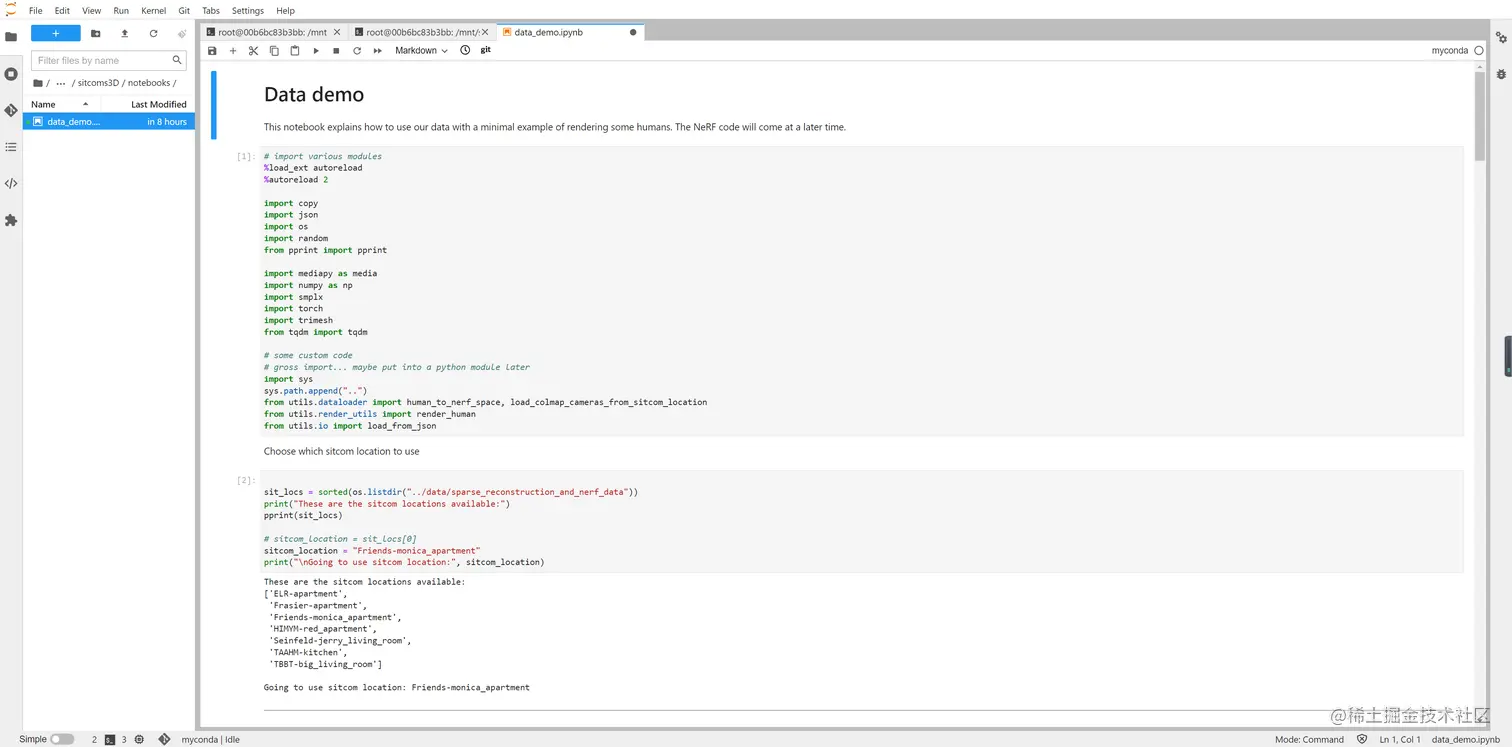Open the Settings menu
The width and height of the screenshot is (1512, 747).
click(248, 11)
